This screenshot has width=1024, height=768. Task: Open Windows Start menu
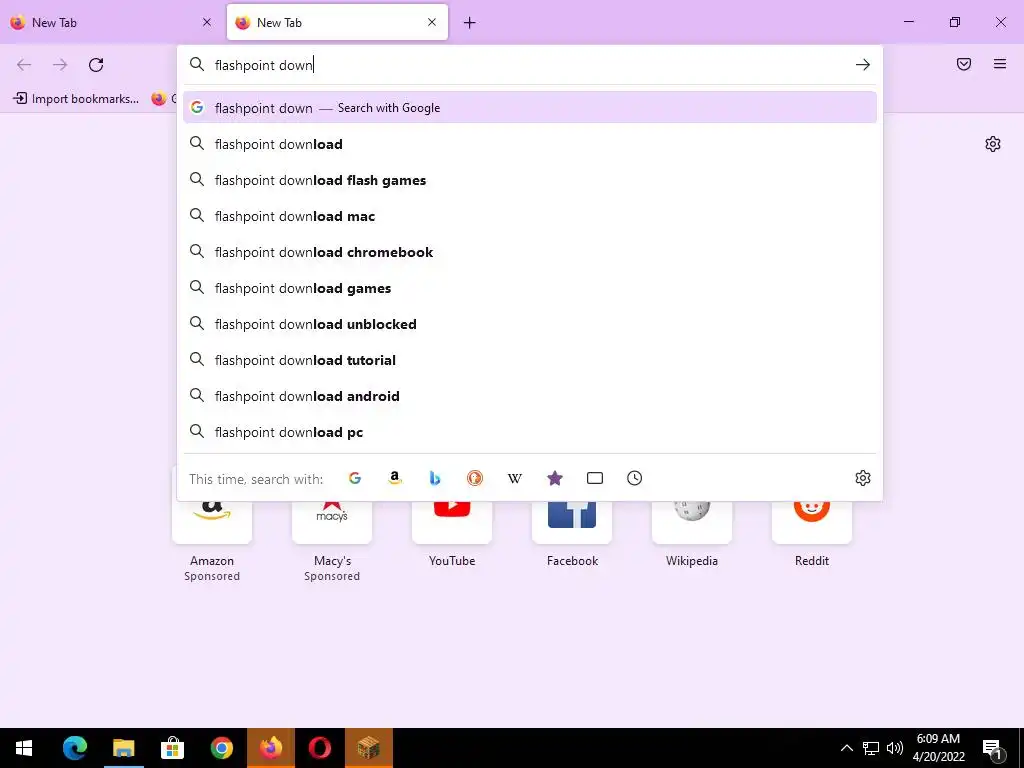pos(24,748)
